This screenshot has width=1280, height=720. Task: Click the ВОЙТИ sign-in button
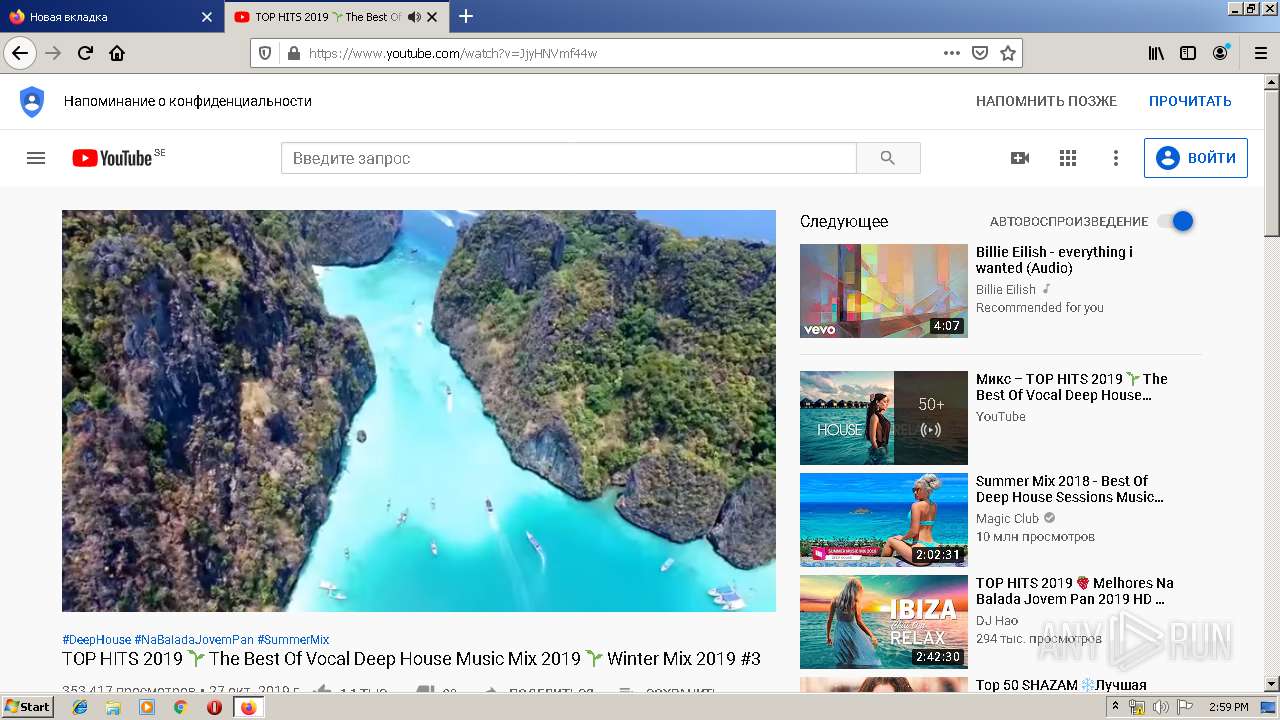tap(1196, 158)
